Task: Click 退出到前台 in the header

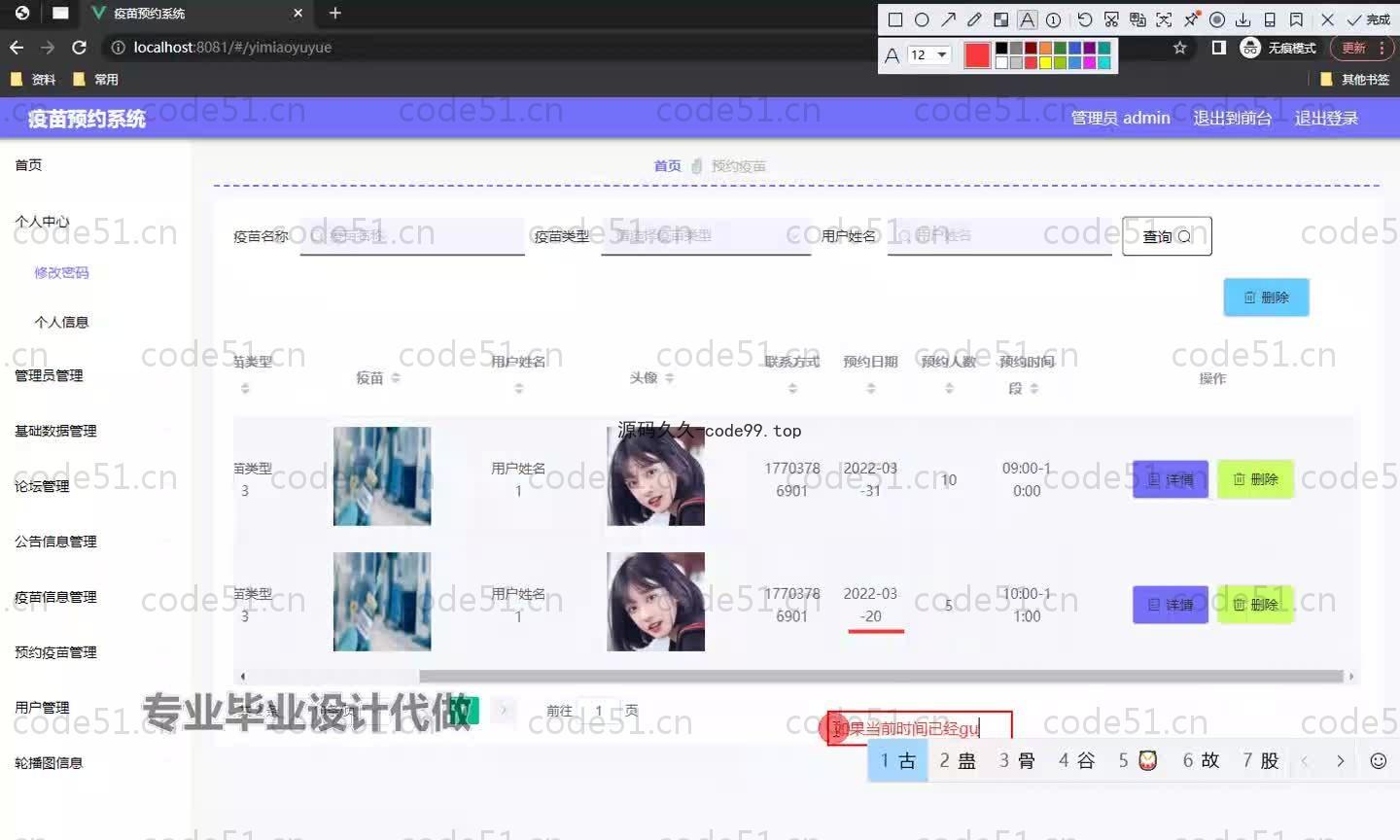Action: [x=1232, y=118]
